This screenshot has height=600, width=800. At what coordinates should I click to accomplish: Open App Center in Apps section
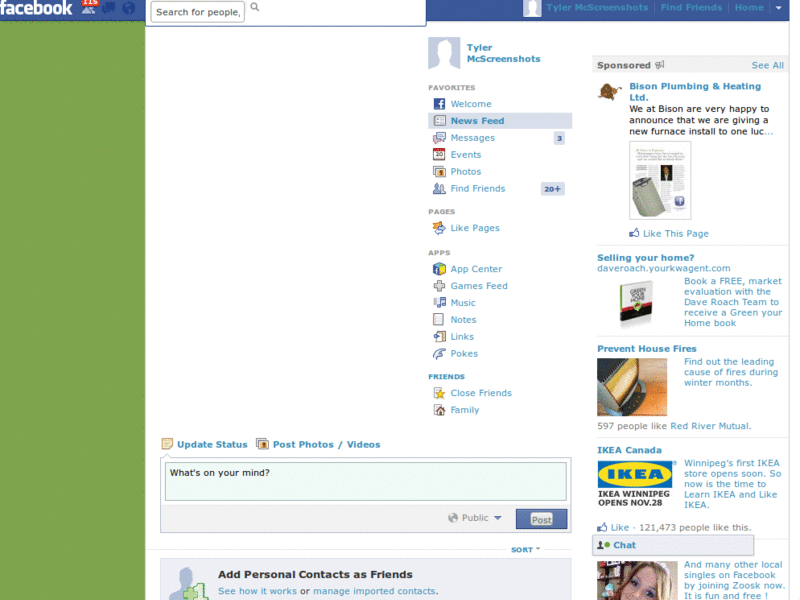click(476, 269)
